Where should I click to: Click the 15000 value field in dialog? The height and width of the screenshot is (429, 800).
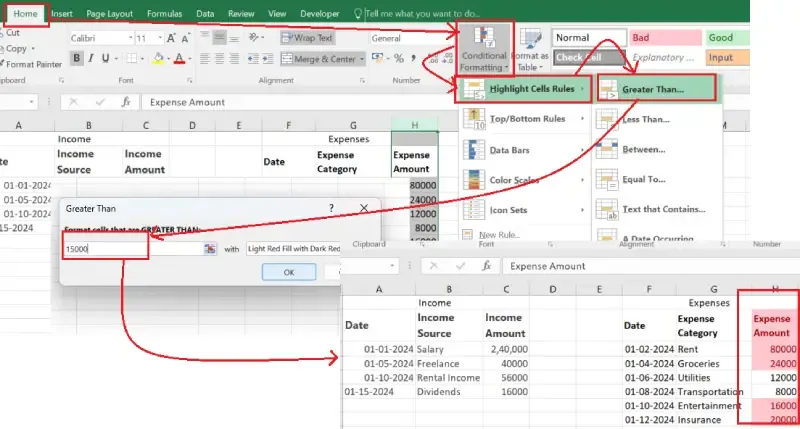pos(133,248)
